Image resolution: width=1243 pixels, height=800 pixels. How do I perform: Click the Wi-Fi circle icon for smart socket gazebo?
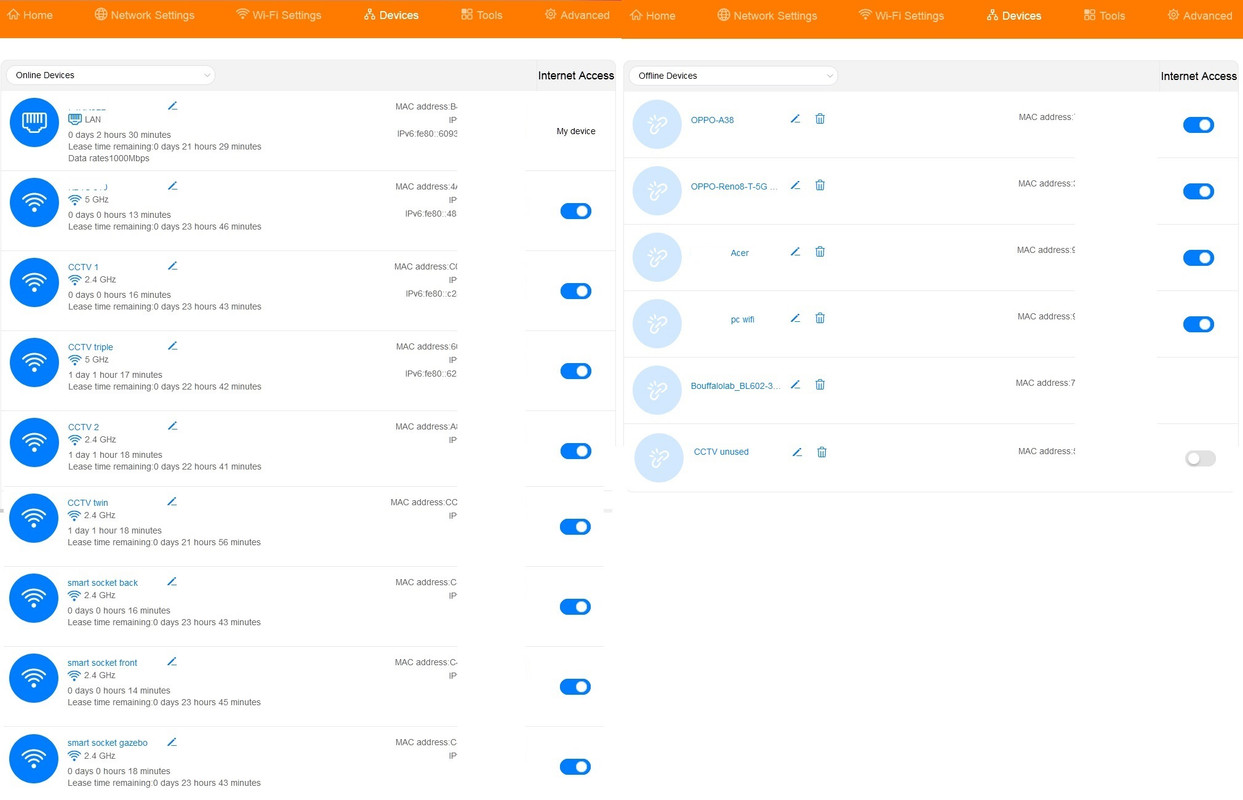pyautogui.click(x=34, y=758)
